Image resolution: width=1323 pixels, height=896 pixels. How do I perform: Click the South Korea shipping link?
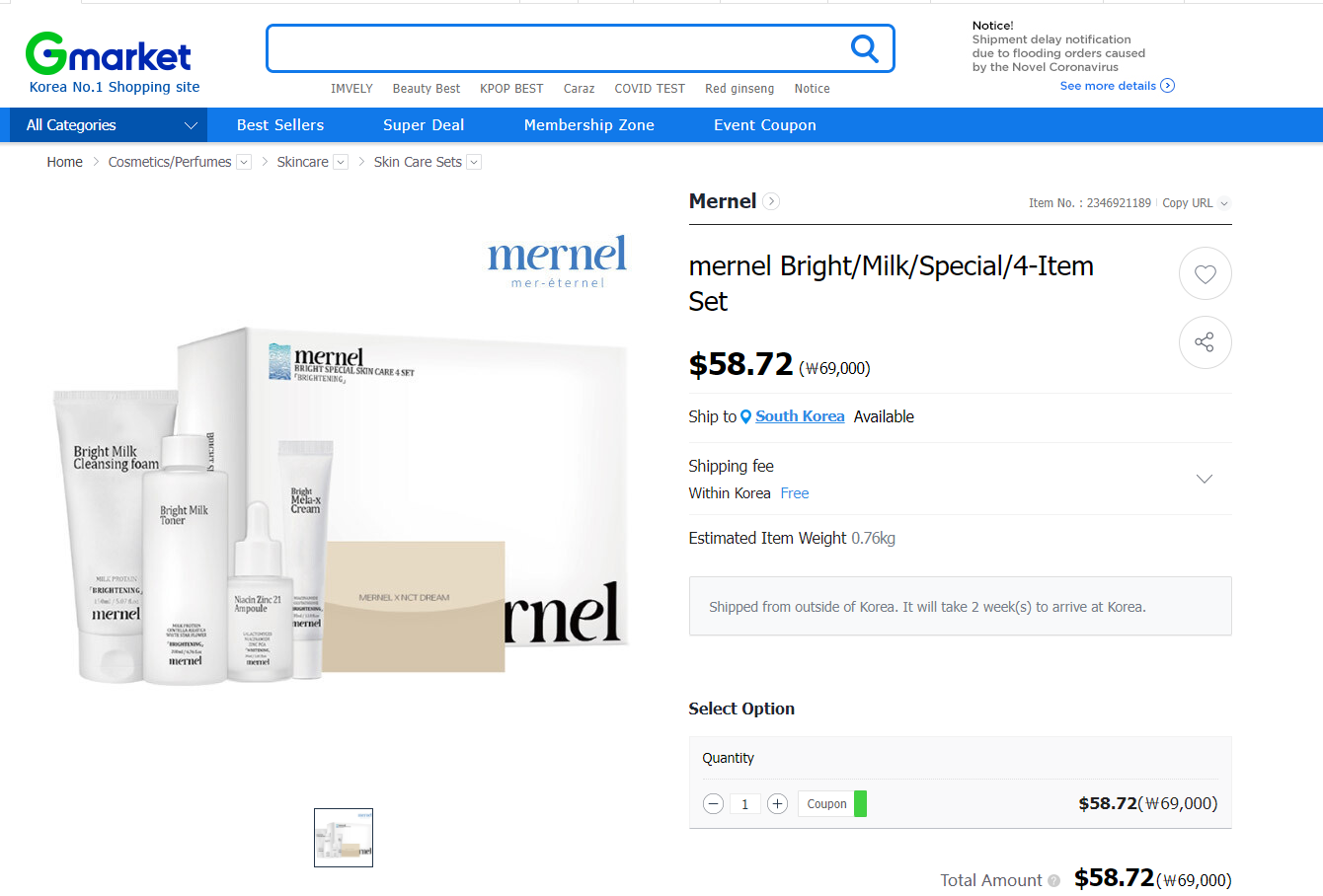[800, 416]
